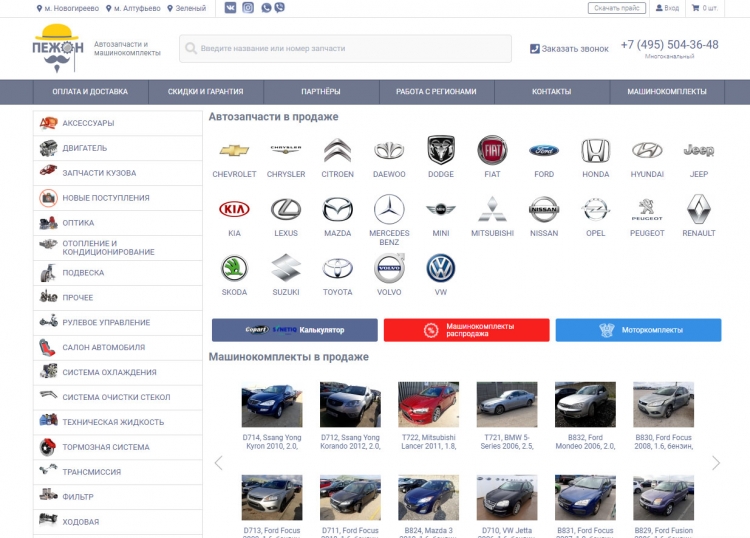The image size is (750, 538).
Task: Open the Аксессуары category
Action: coord(118,123)
